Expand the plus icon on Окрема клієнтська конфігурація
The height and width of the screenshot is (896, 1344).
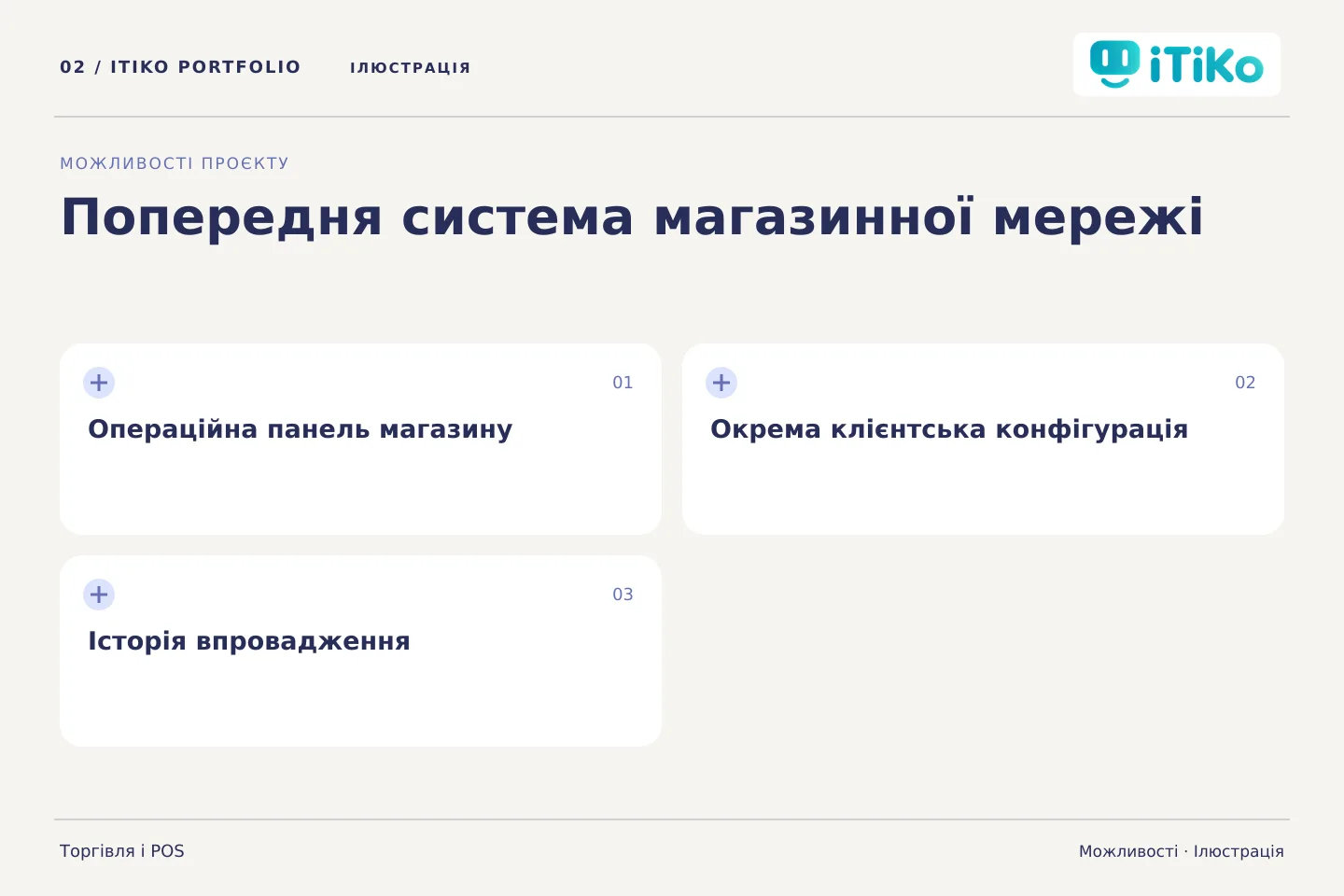coord(721,383)
